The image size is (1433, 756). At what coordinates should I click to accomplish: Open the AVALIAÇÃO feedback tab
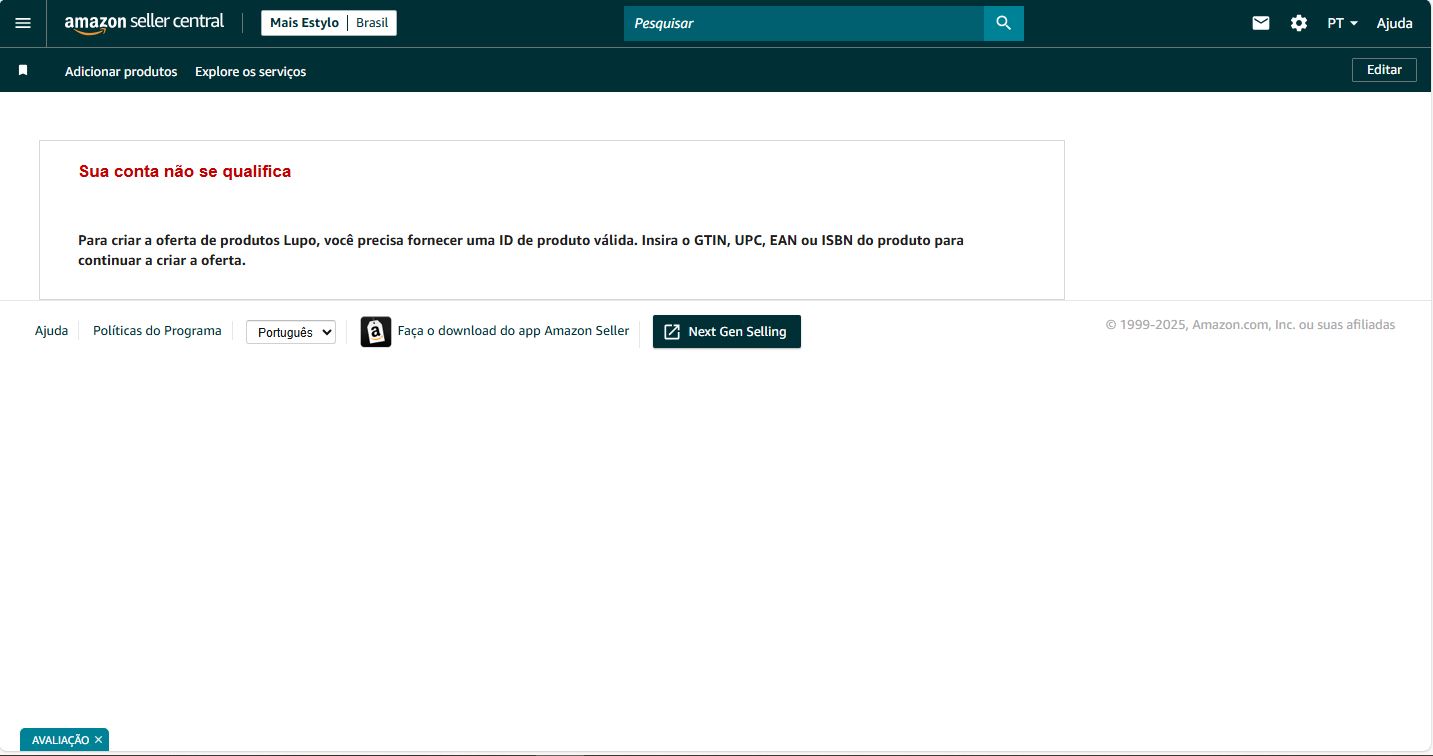coord(60,740)
